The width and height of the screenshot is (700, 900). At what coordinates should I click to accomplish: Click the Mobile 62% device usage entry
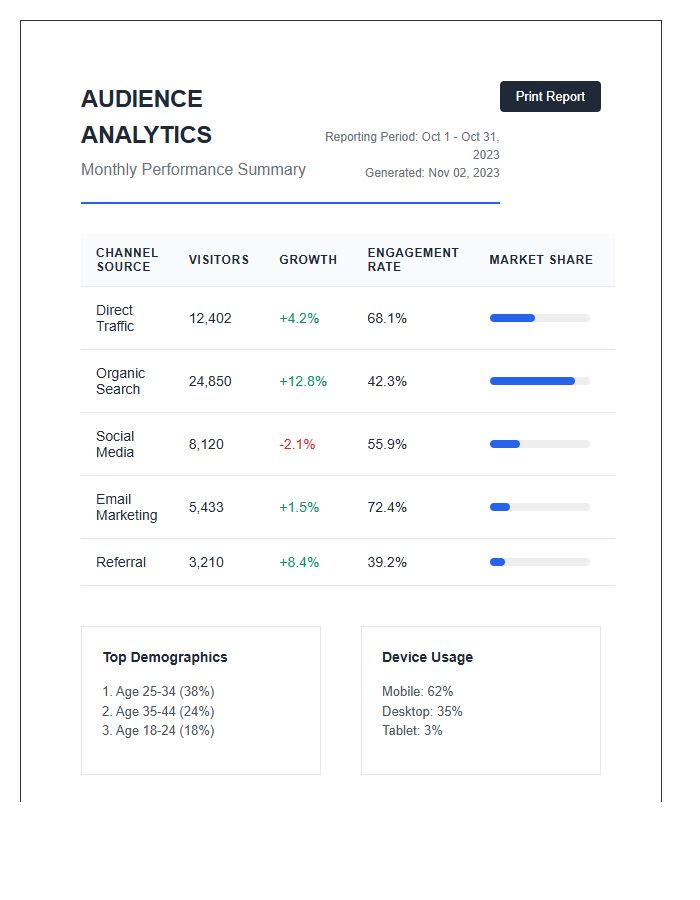(x=417, y=691)
